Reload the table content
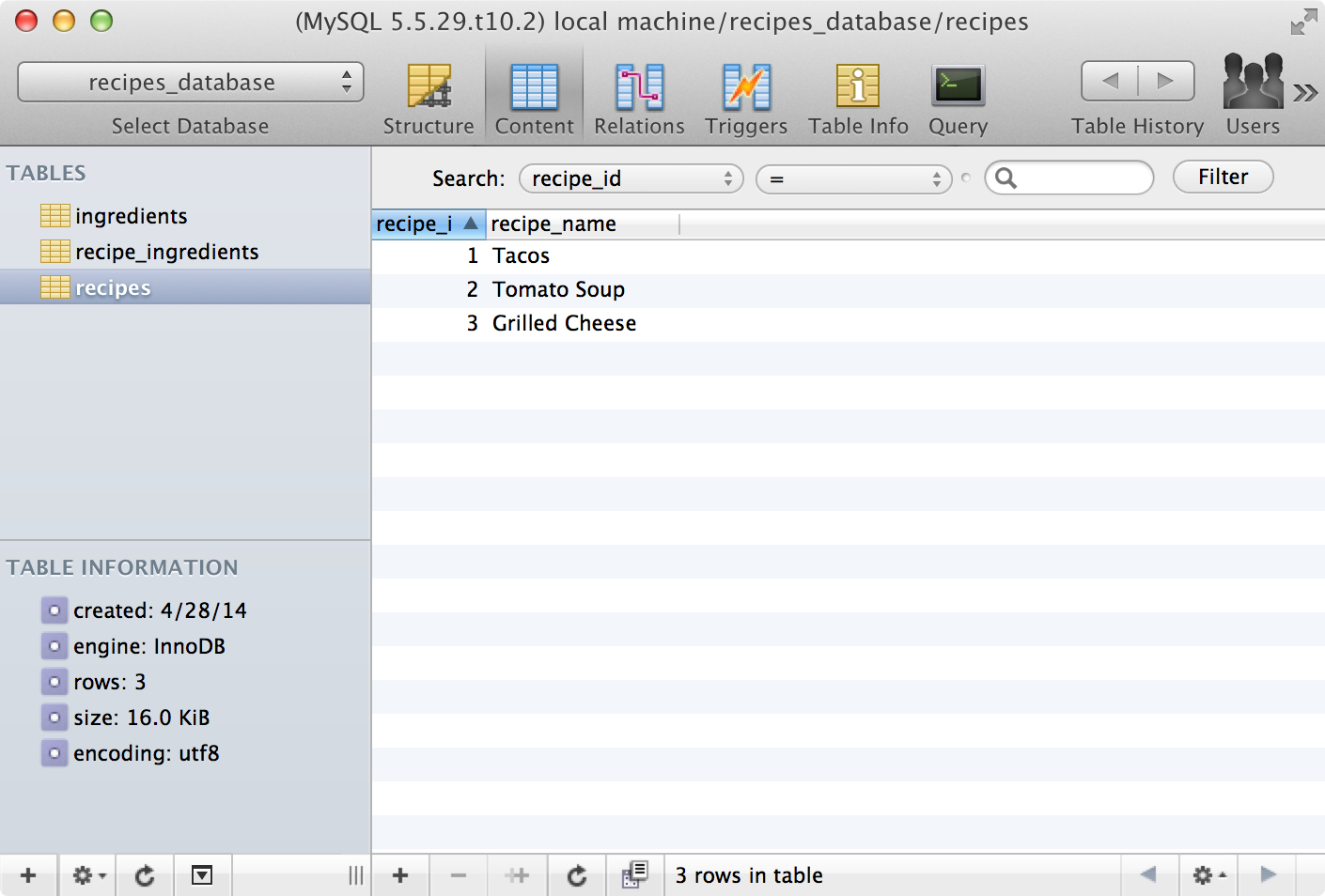The image size is (1325, 896). point(577,875)
